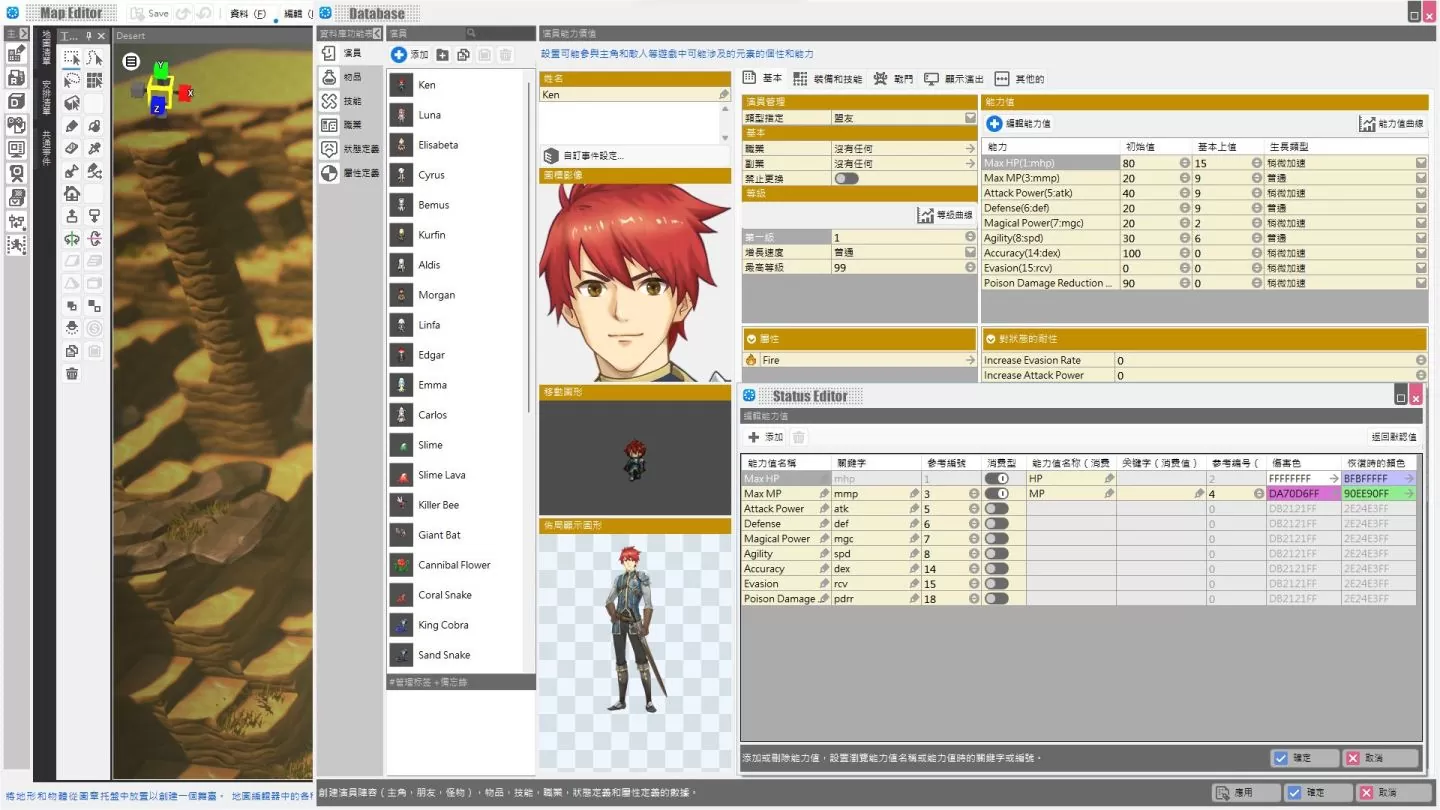Click the new folder icon in cast list toolbar
1440x810 pixels.
click(x=443, y=55)
